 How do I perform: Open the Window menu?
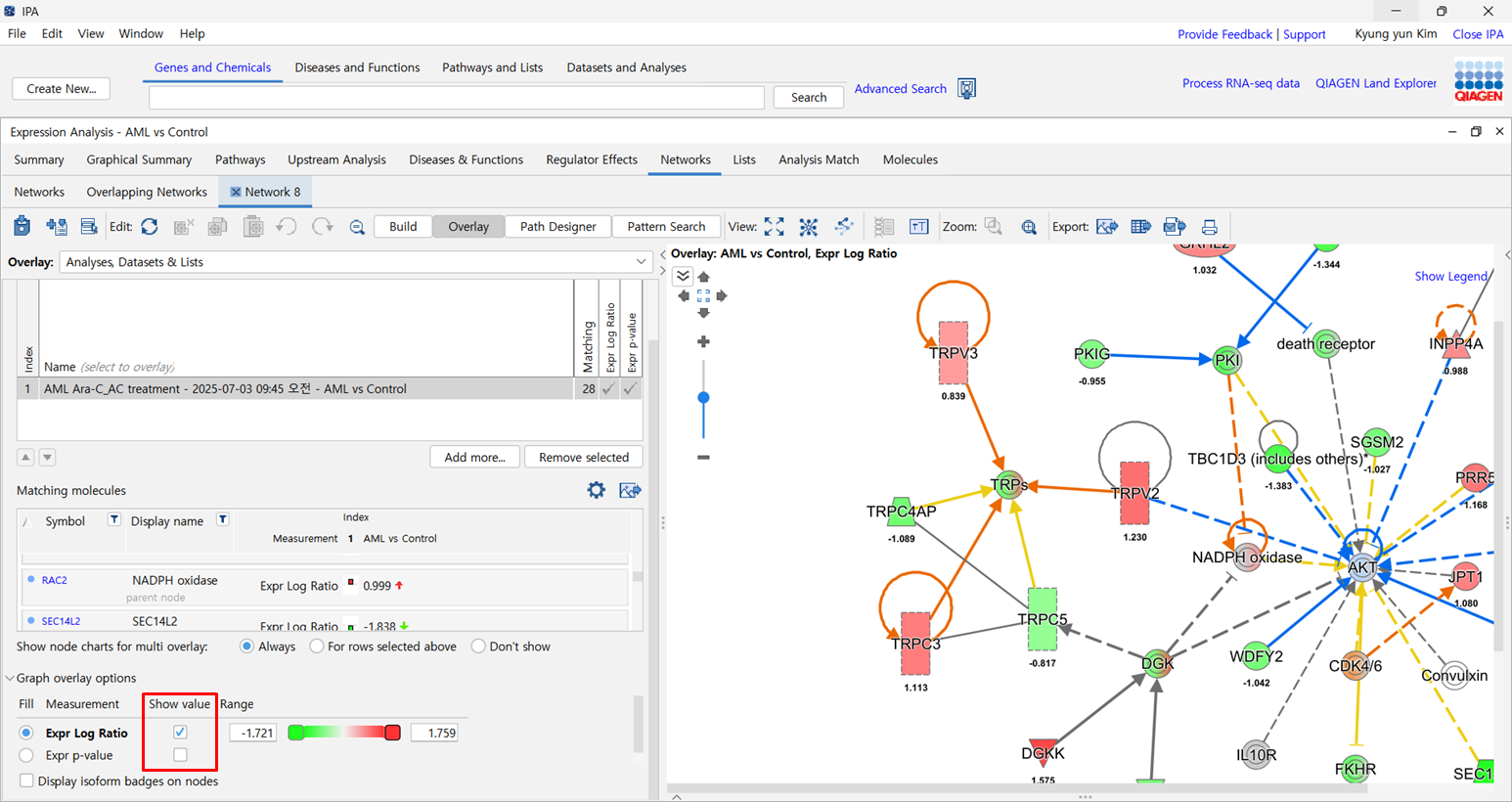coord(141,33)
